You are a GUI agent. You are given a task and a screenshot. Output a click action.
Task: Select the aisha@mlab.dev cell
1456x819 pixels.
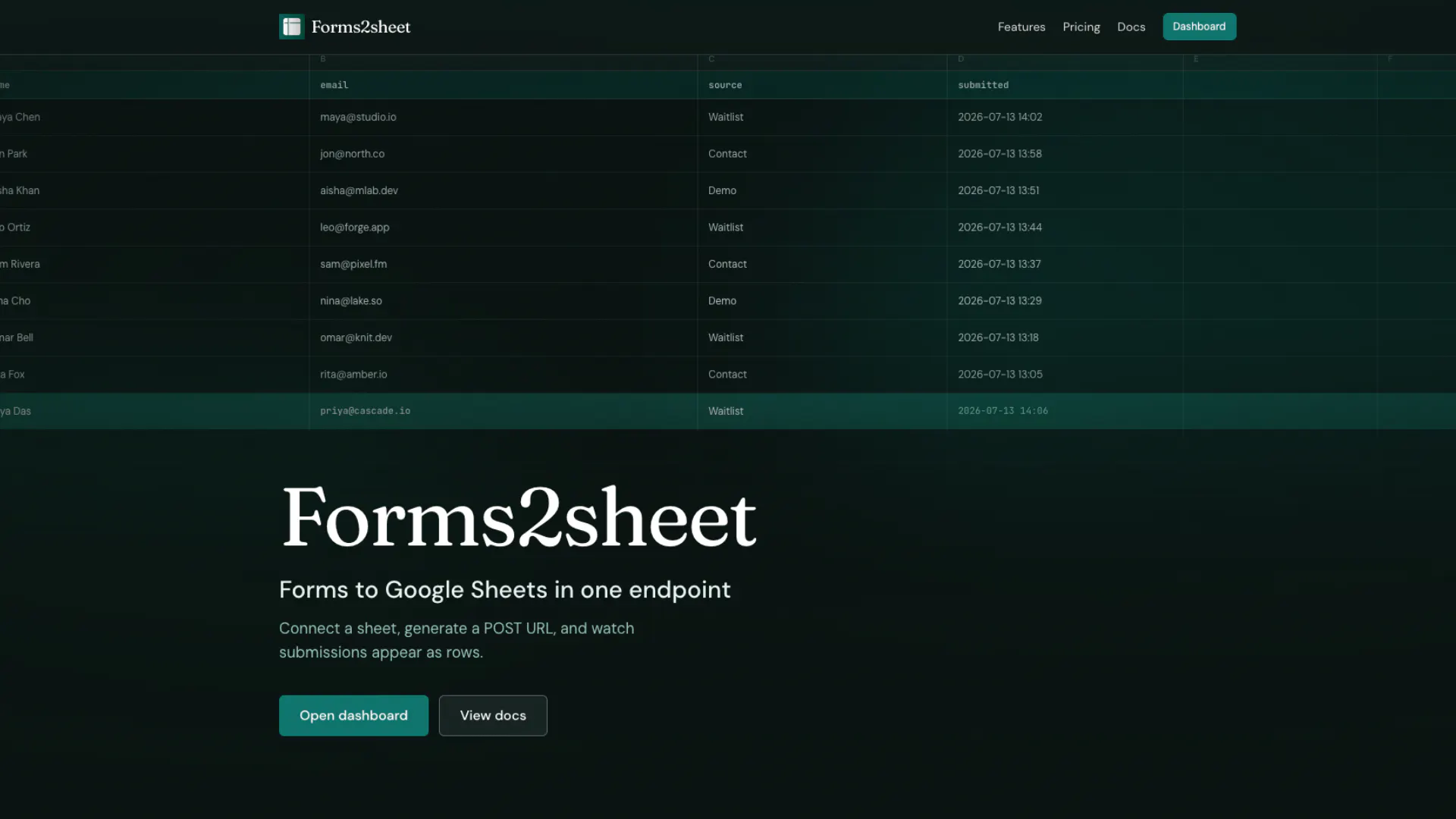(504, 190)
